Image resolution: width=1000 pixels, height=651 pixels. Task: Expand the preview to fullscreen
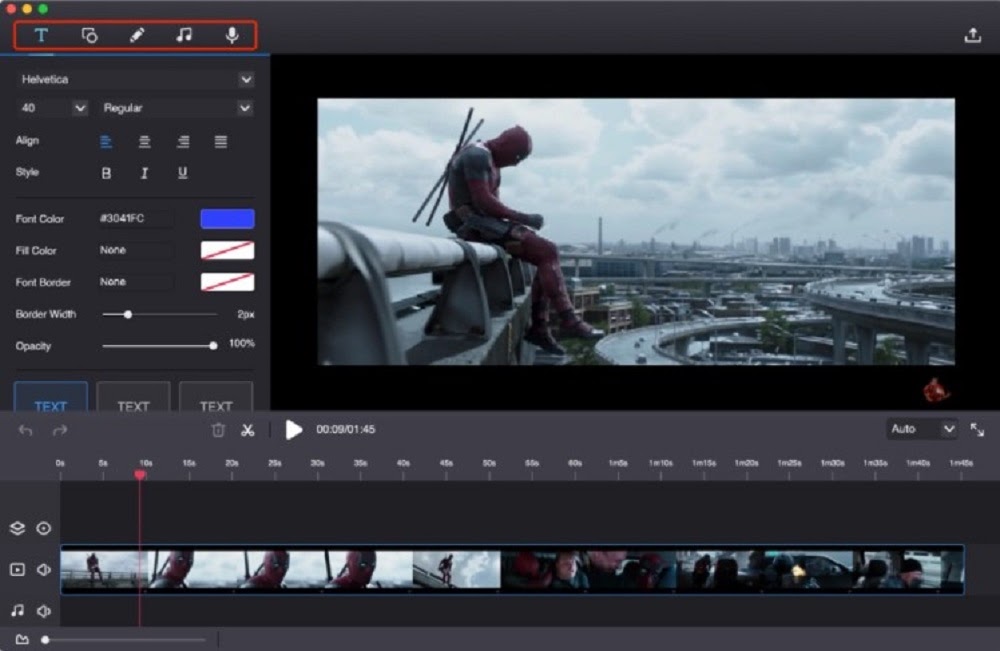click(977, 430)
